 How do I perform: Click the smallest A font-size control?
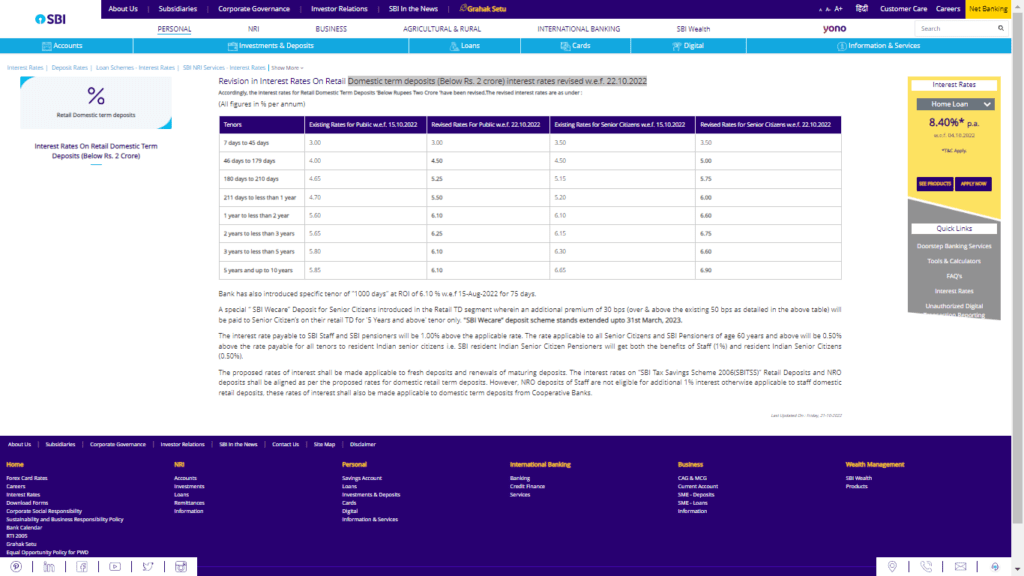(820, 10)
